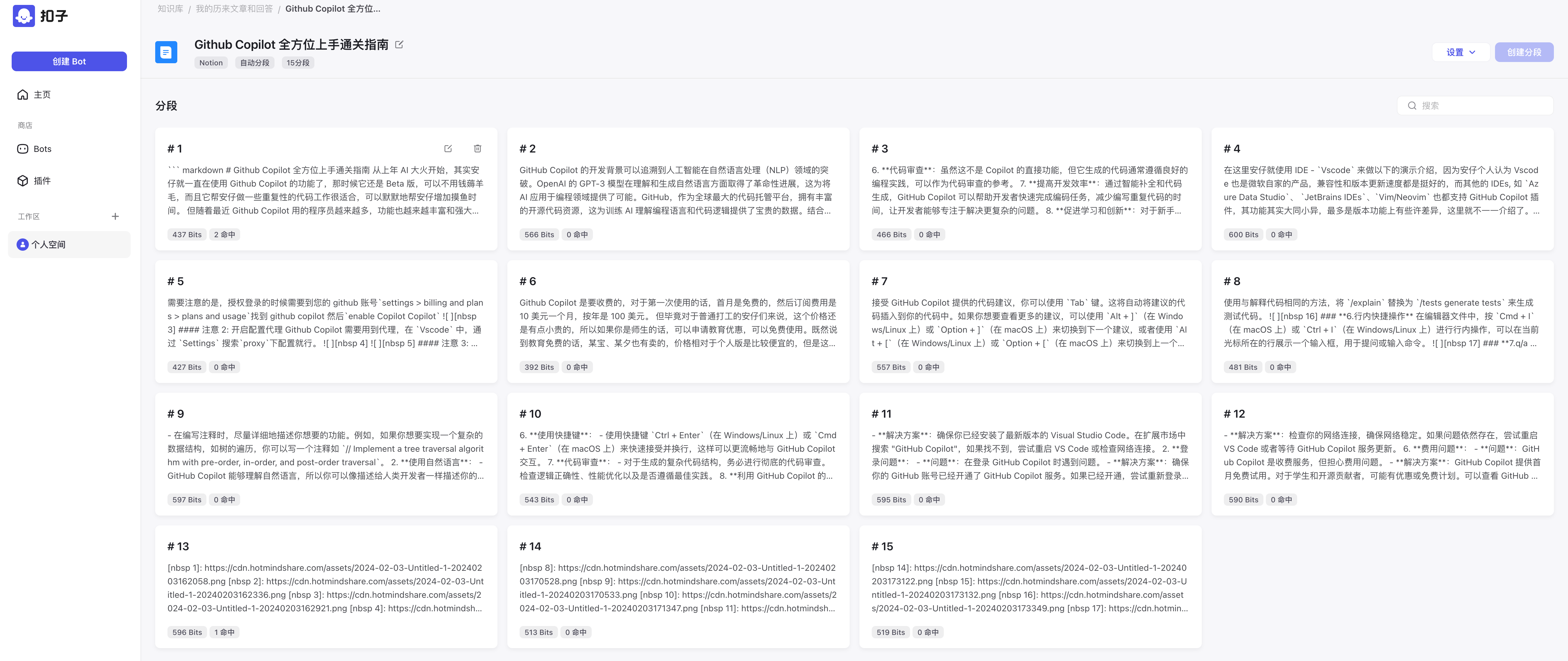Viewport: 1568px width, 661px height.
Task: Go to 我的历来文章和回答 breadcrumb
Action: tap(234, 9)
